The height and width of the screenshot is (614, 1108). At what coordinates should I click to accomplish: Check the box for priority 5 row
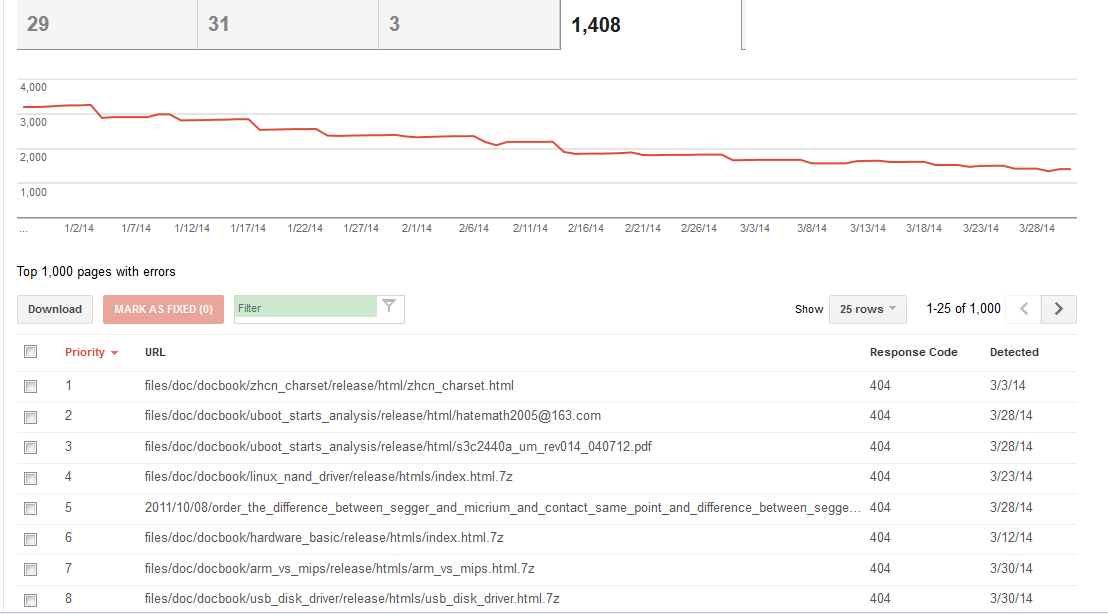30,508
